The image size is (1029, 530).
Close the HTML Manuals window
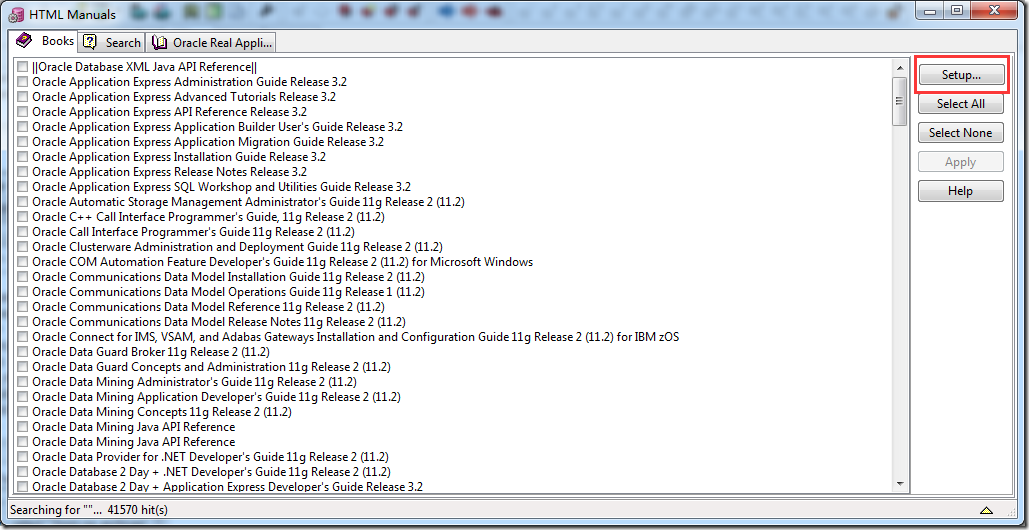[995, 10]
